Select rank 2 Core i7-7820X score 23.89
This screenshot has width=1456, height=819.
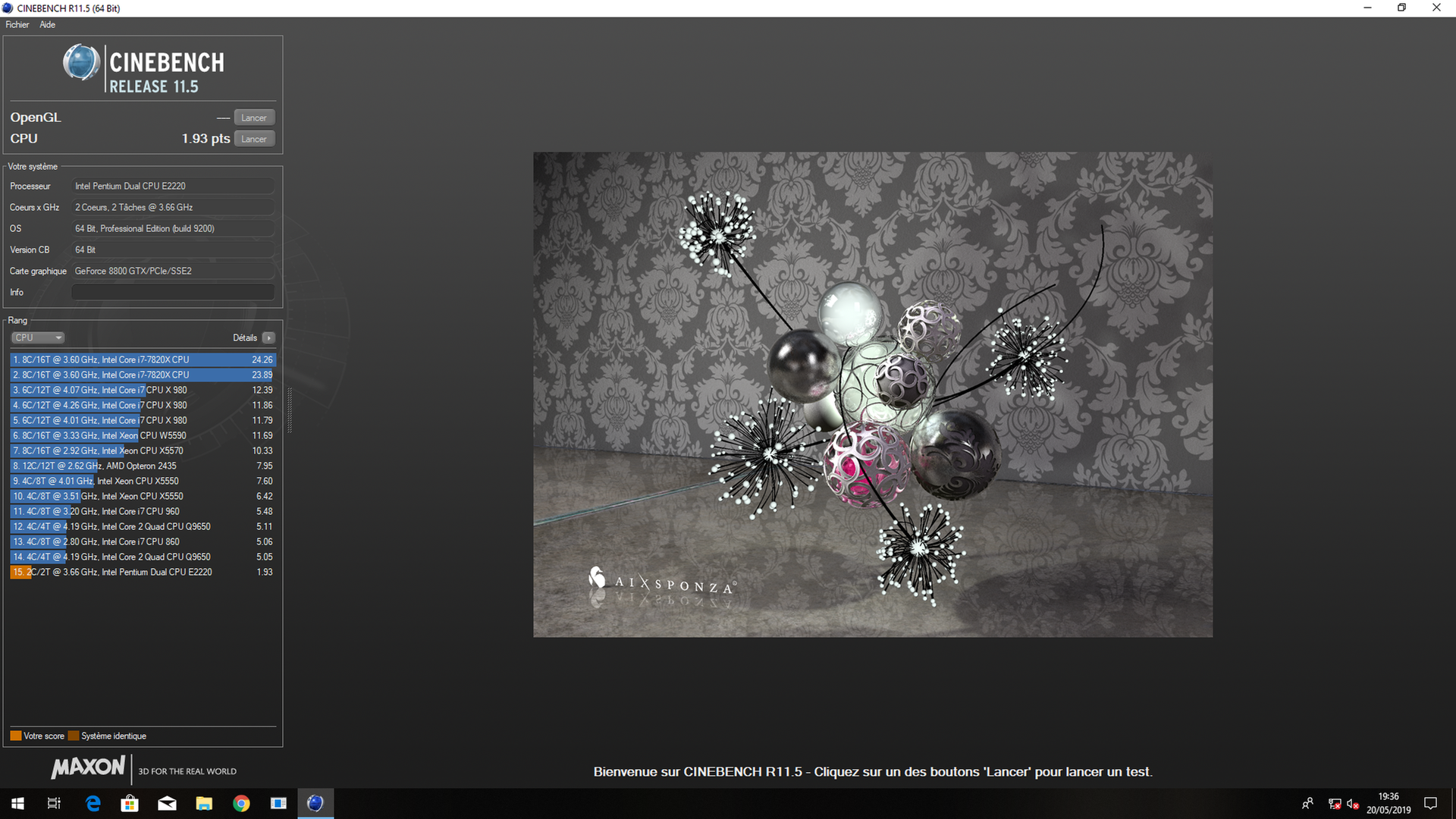(x=143, y=375)
